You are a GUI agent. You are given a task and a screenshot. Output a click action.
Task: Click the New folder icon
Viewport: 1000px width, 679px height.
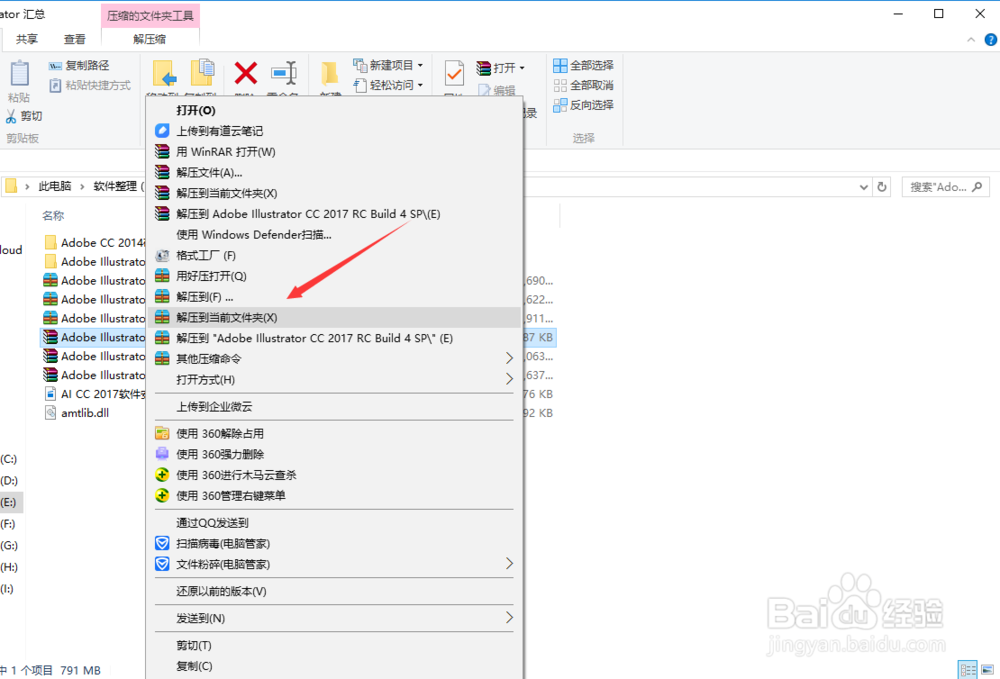click(329, 74)
